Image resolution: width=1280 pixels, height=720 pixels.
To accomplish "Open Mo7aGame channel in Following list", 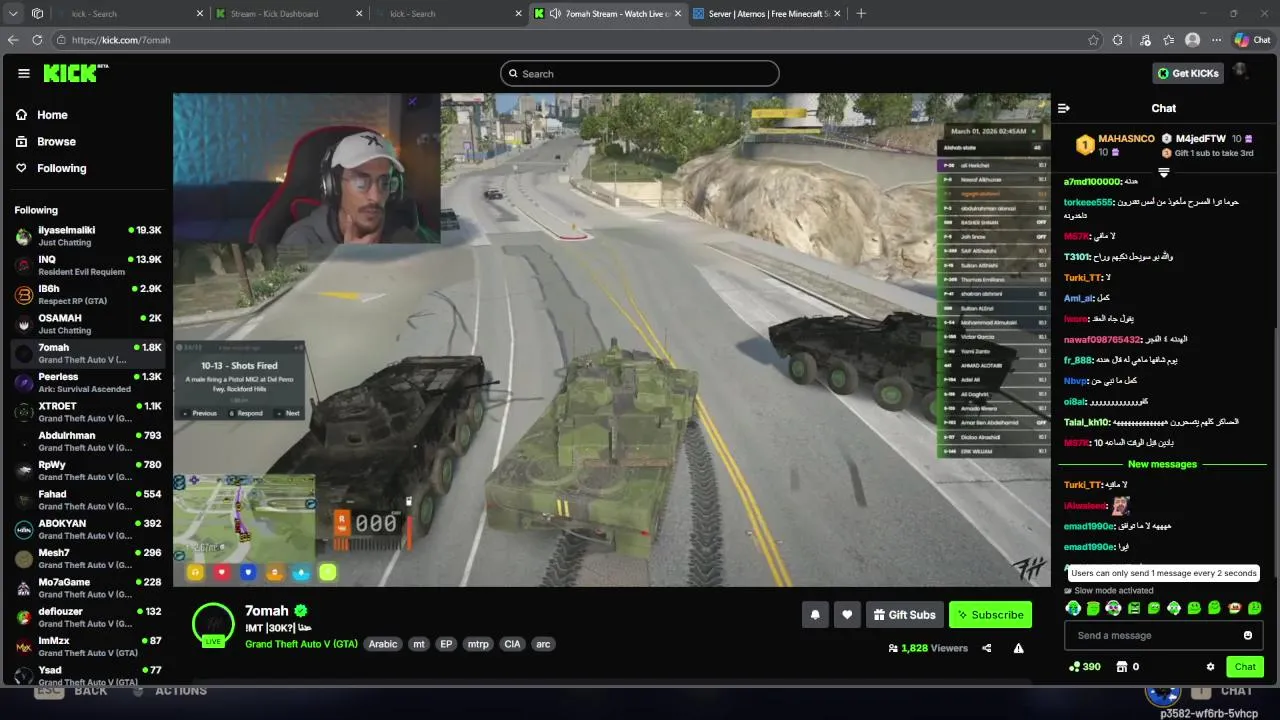I will tap(87, 588).
